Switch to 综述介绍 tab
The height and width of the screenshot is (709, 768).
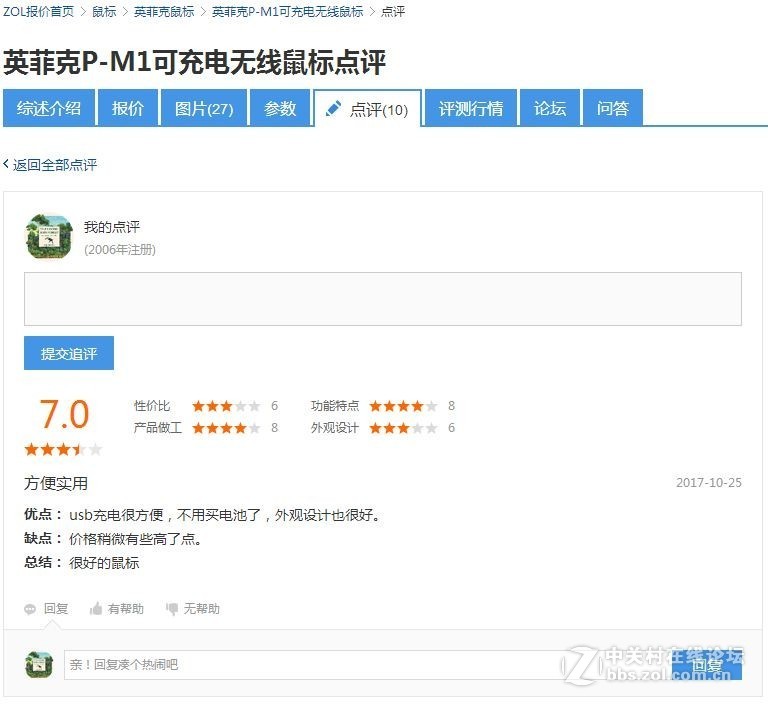(48, 108)
